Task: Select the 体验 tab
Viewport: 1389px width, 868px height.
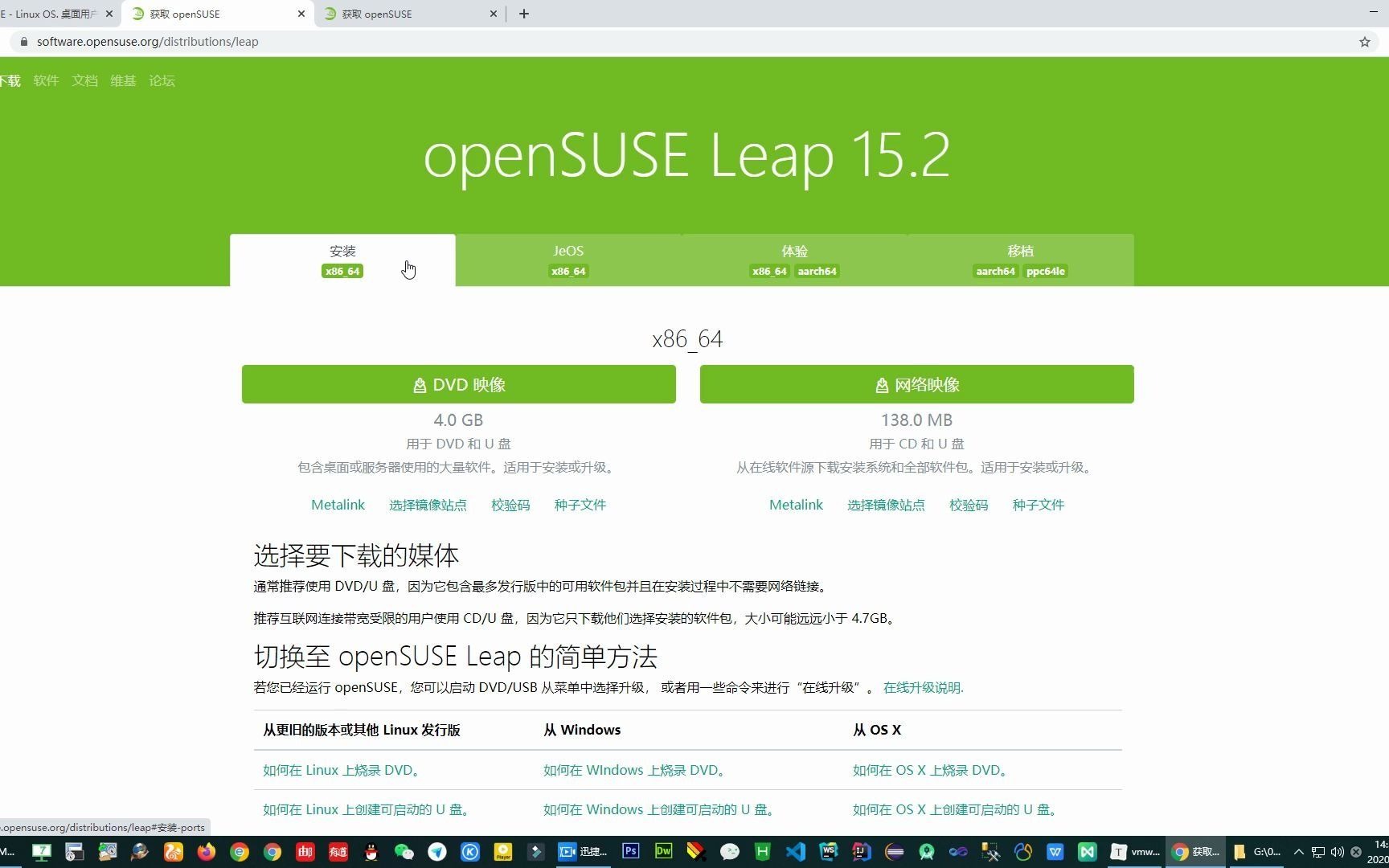Action: coord(794,260)
